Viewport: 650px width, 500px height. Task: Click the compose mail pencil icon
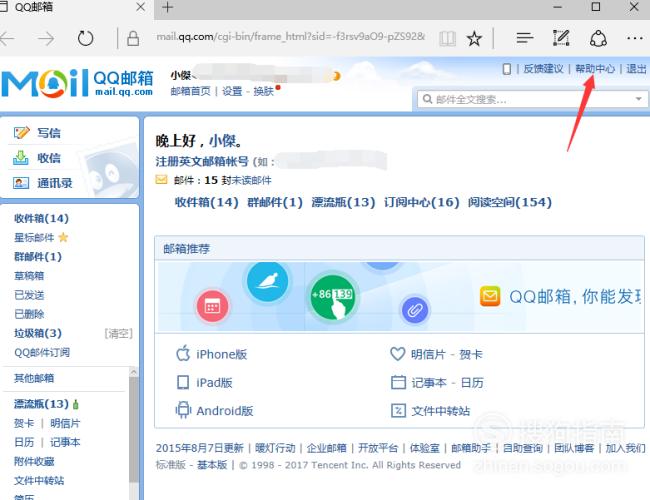click(21, 133)
